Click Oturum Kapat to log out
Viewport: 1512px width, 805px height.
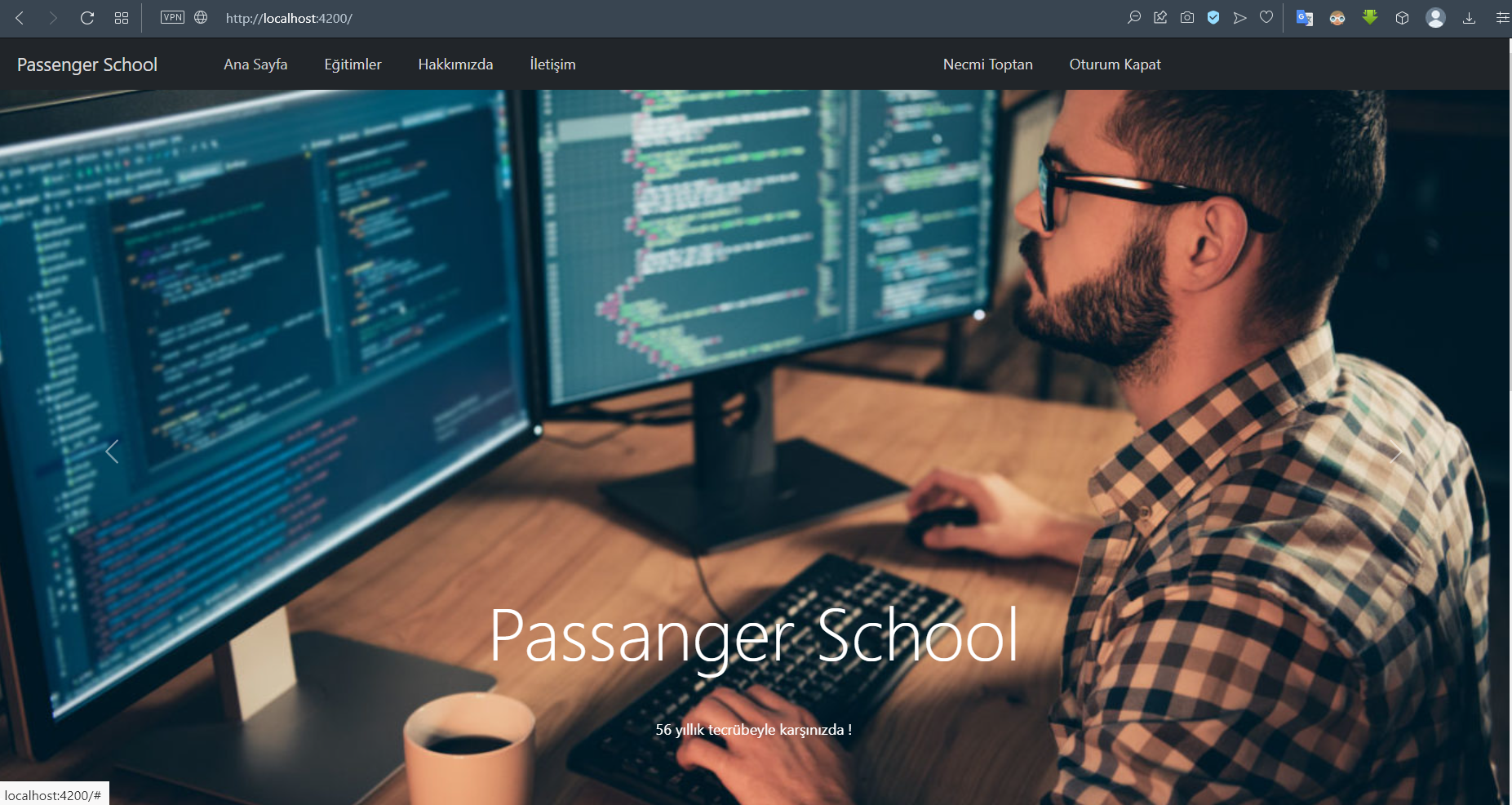pyautogui.click(x=1115, y=64)
